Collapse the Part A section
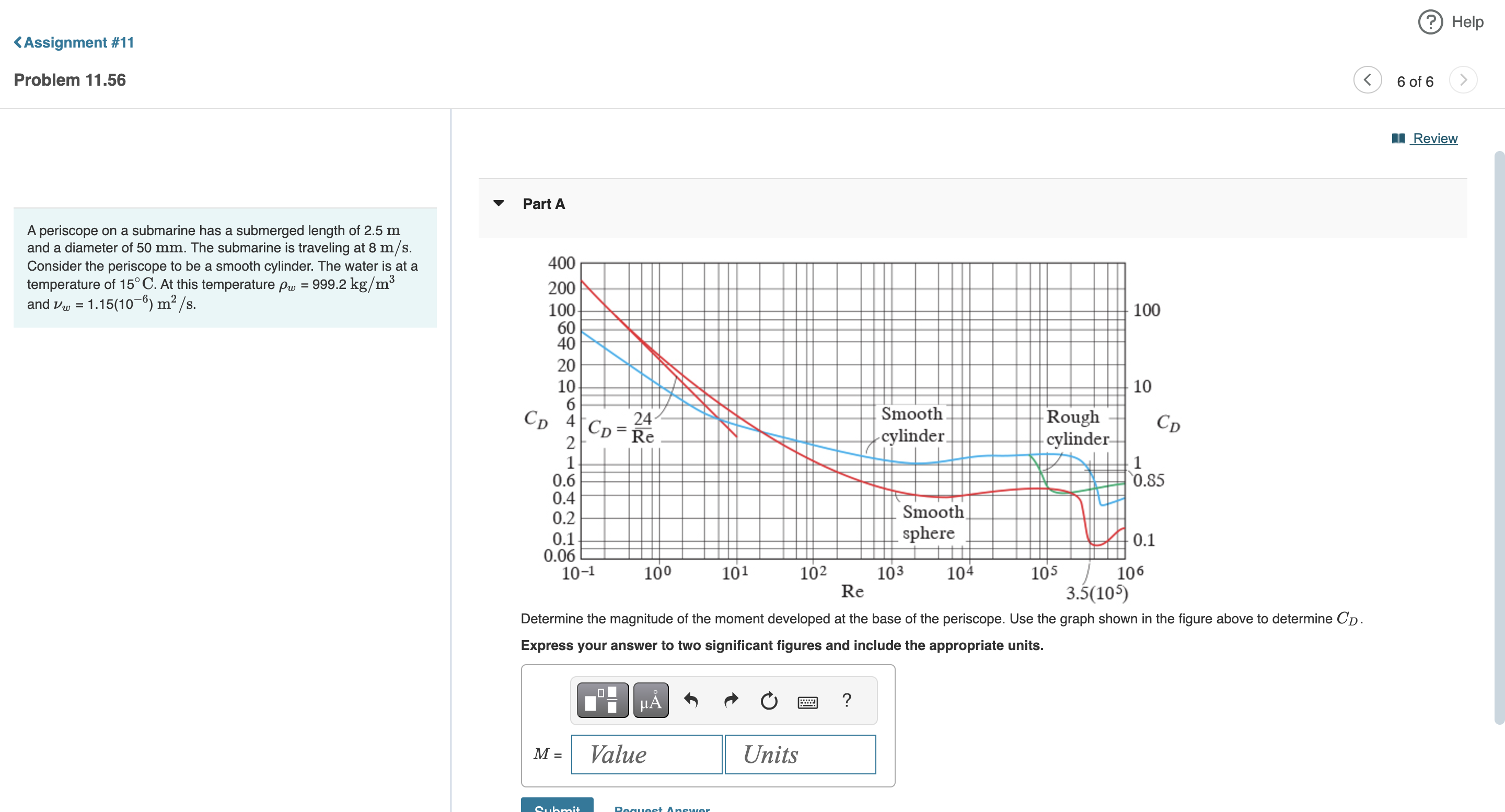The image size is (1505, 812). point(500,203)
